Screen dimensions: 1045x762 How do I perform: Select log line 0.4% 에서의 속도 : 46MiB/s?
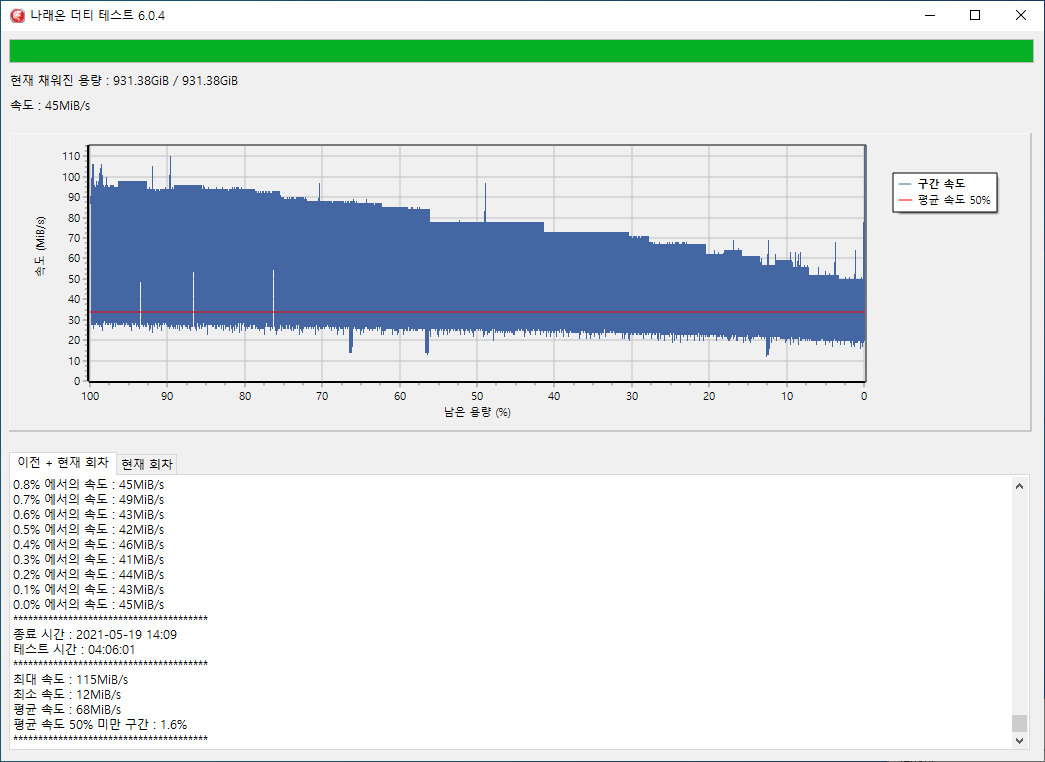[x=89, y=545]
